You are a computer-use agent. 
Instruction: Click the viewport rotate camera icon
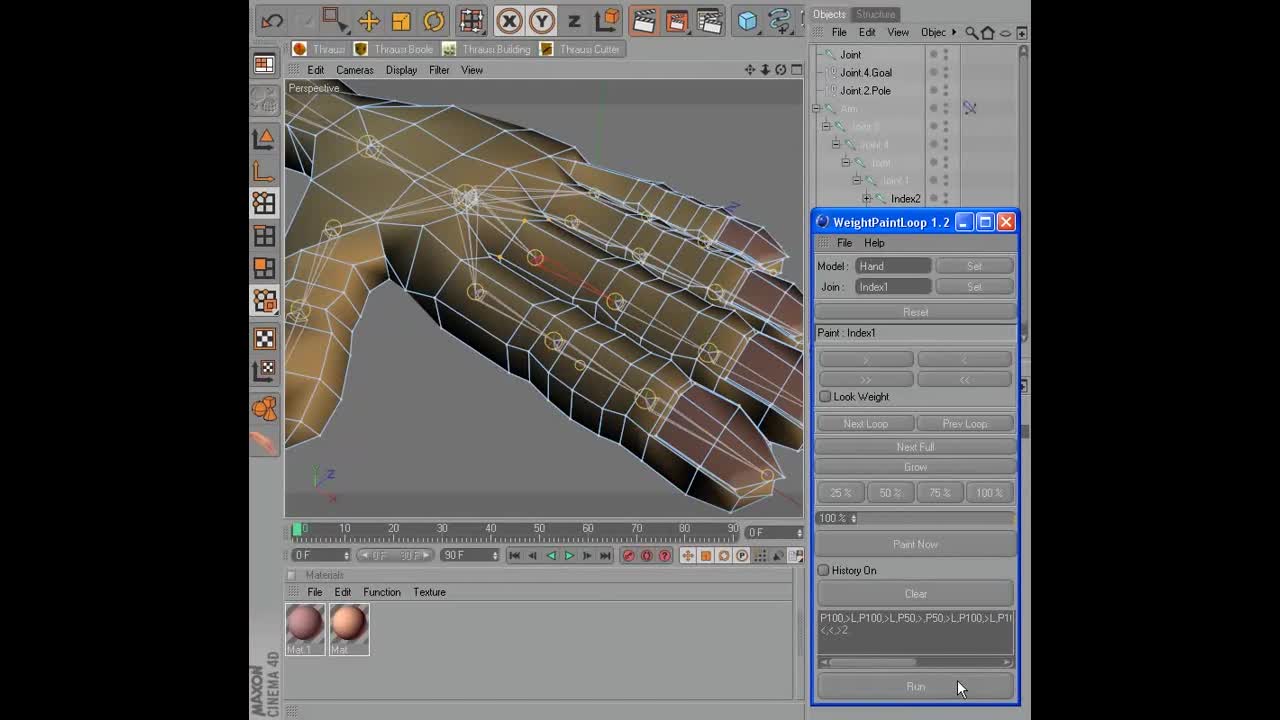click(781, 70)
